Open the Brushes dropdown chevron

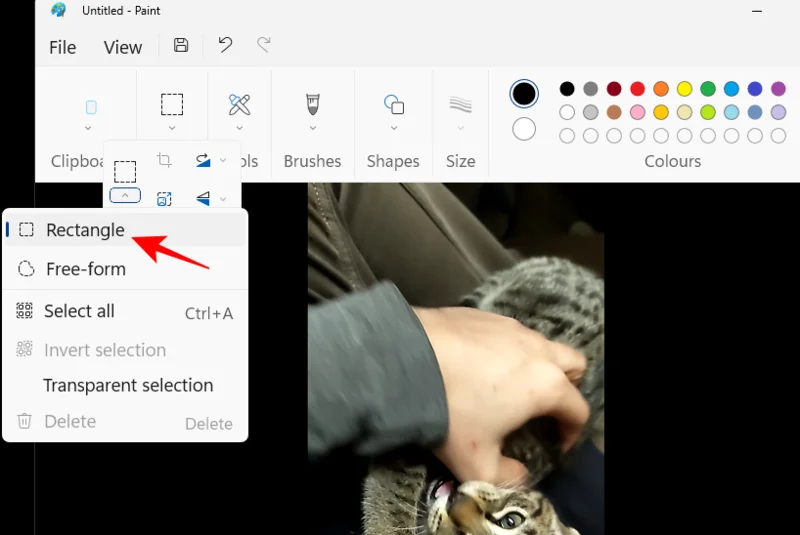tap(313, 128)
